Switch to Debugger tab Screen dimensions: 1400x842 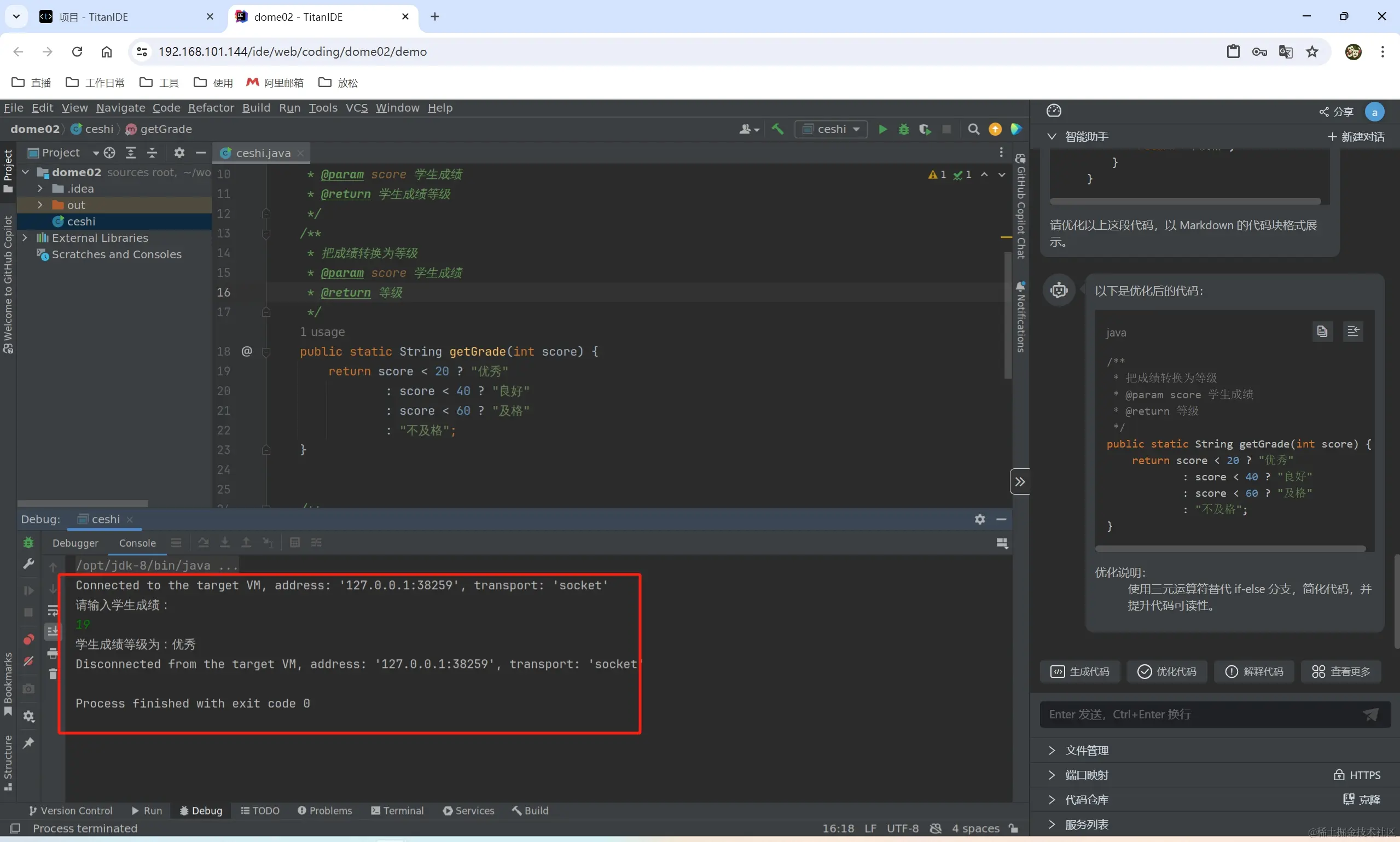point(75,543)
